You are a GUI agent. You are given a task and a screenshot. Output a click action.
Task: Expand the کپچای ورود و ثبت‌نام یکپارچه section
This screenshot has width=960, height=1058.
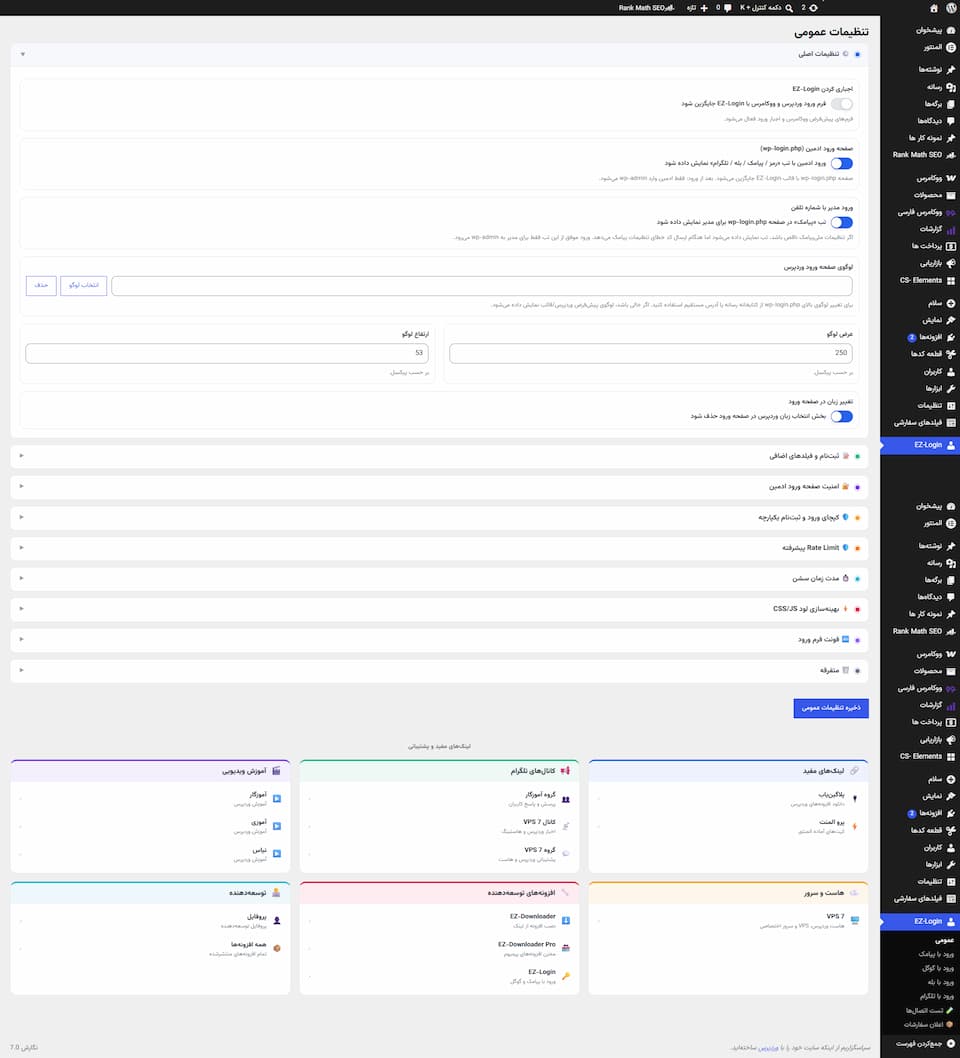(439, 518)
